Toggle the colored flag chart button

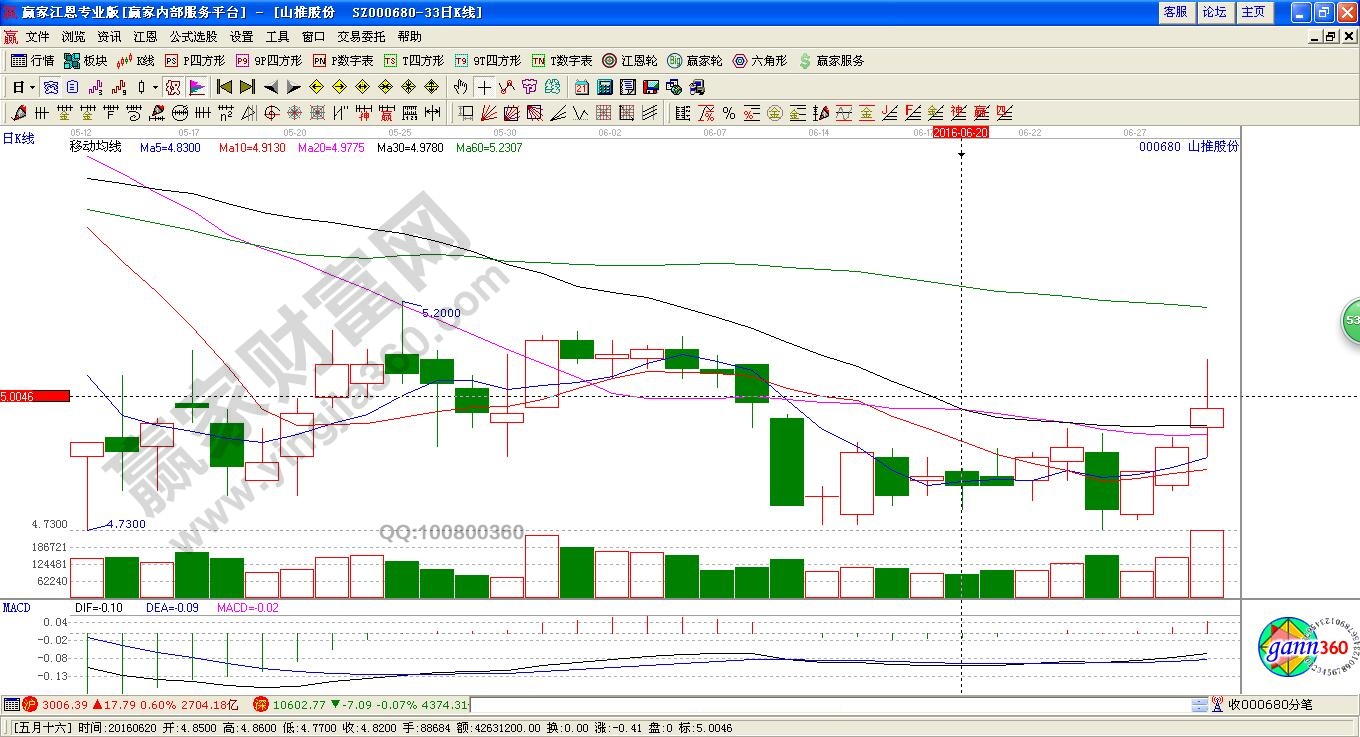point(196,87)
